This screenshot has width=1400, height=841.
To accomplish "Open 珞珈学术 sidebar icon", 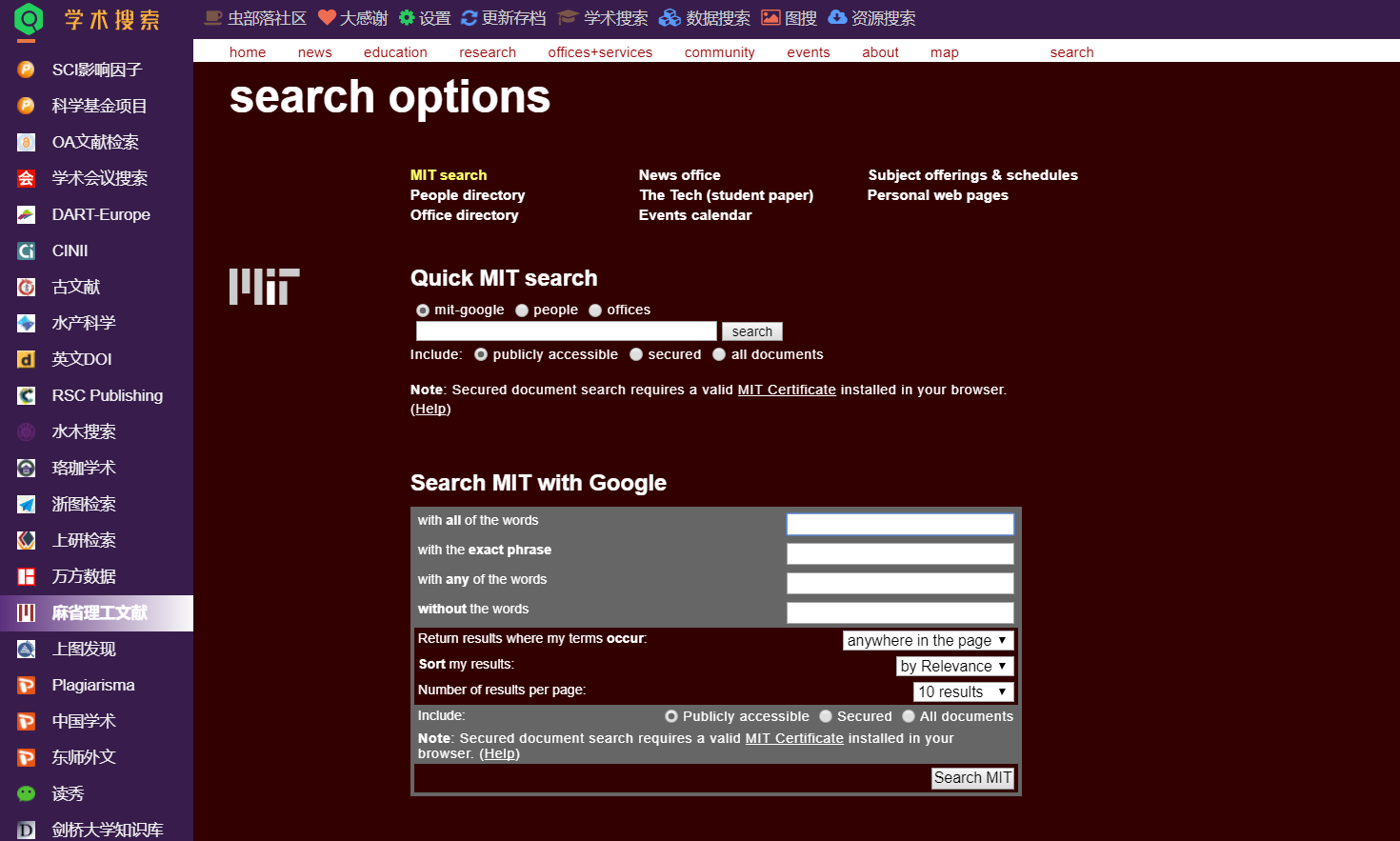I will click(27, 468).
